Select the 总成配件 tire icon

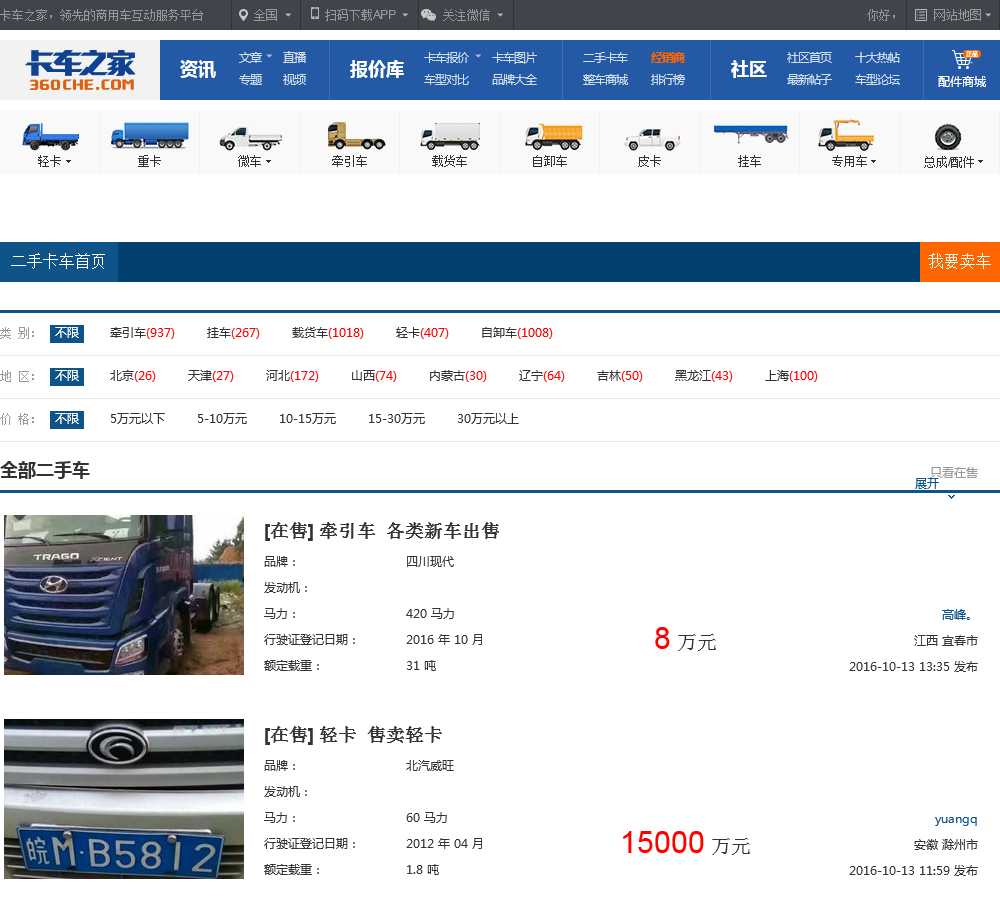point(948,137)
